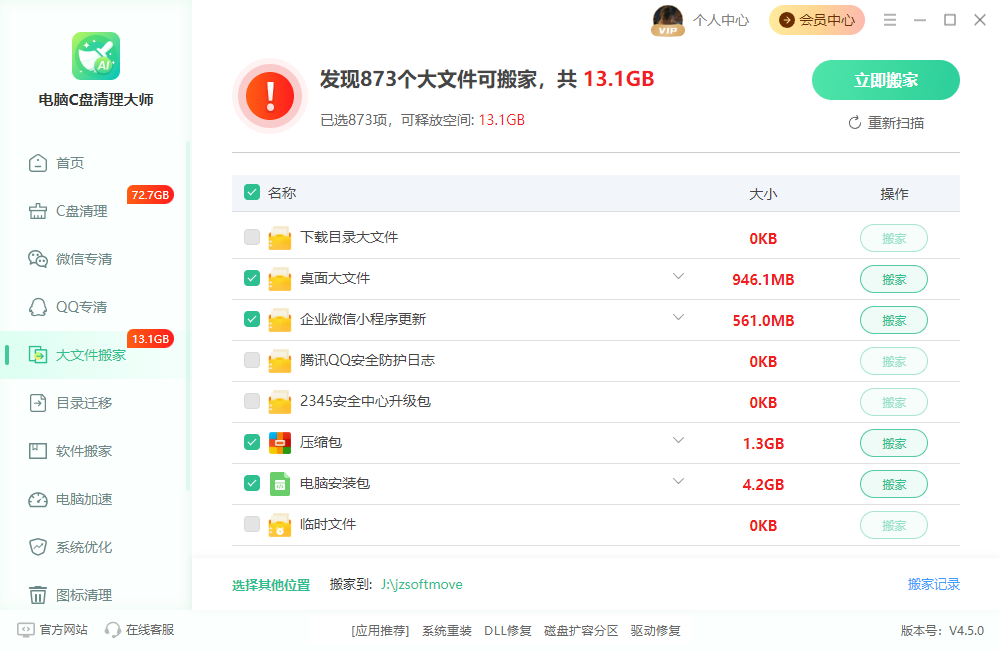Go to 首页 in sidebar
The image size is (1000, 650).
pos(70,163)
